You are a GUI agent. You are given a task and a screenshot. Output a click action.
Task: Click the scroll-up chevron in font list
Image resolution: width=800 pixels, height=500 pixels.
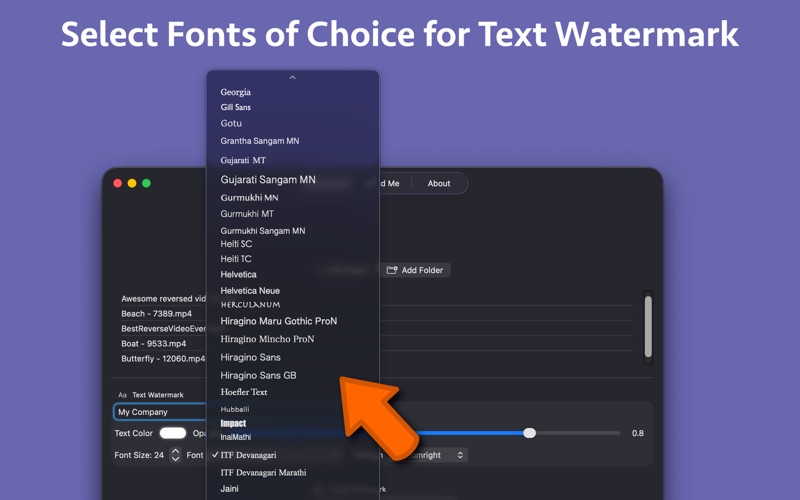292,78
